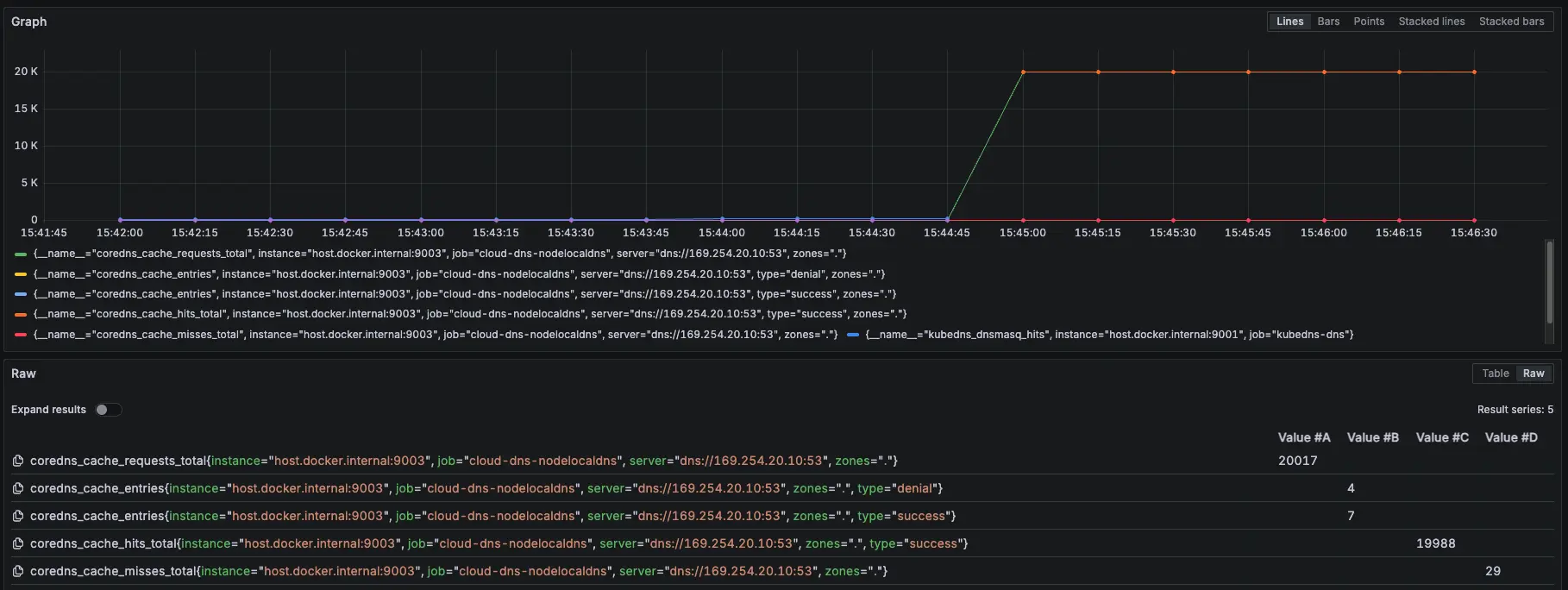Toggle the Expand results switch
Image resolution: width=1568 pixels, height=590 pixels.
tap(108, 410)
